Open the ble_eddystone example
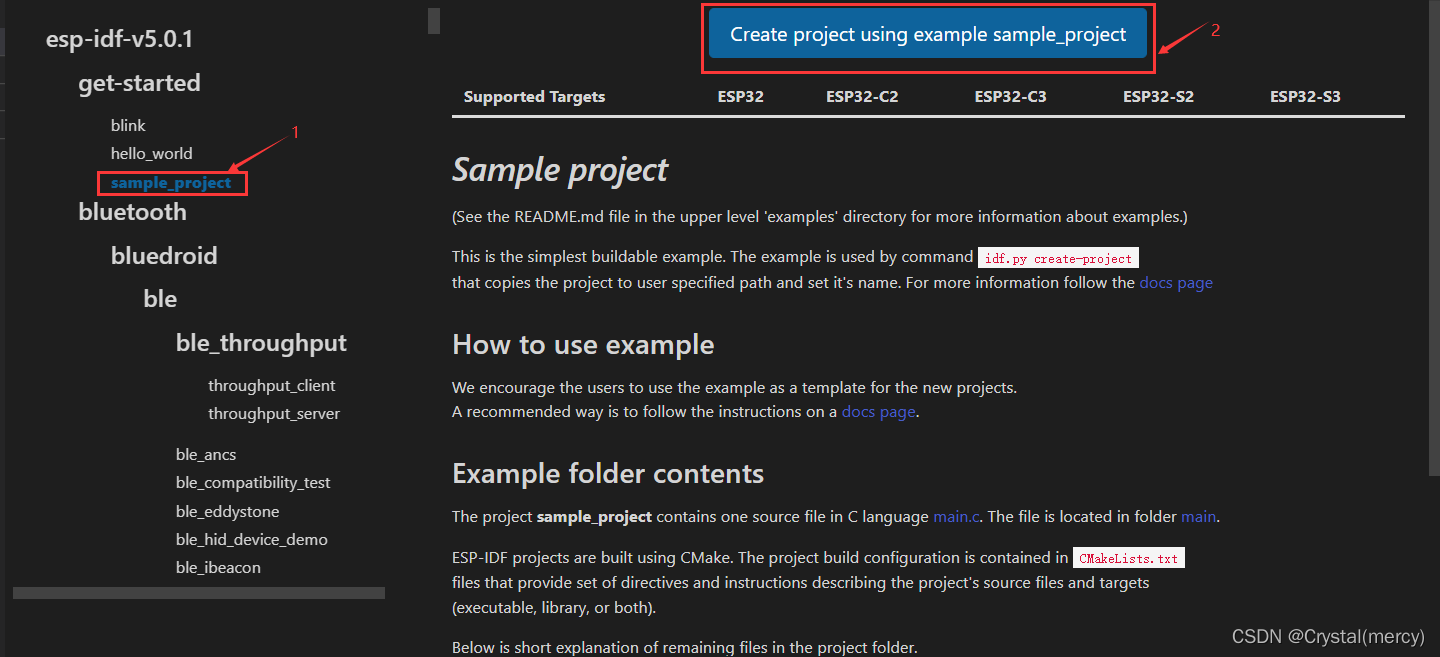 (x=228, y=511)
